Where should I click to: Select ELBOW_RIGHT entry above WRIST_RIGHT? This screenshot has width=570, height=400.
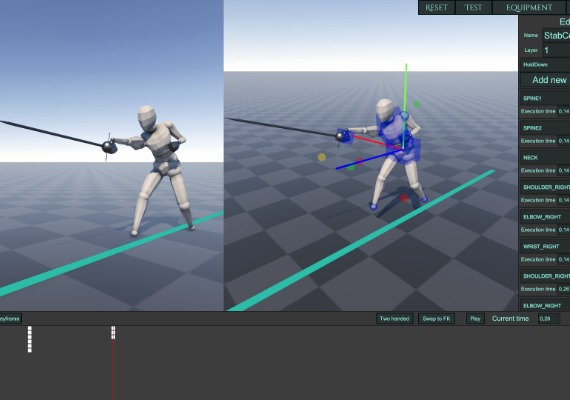coord(545,217)
